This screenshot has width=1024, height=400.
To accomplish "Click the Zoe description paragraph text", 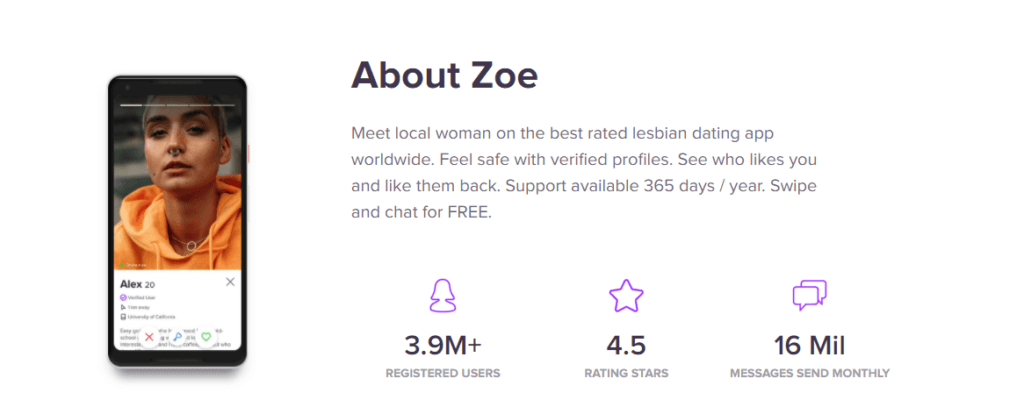I will coord(584,173).
